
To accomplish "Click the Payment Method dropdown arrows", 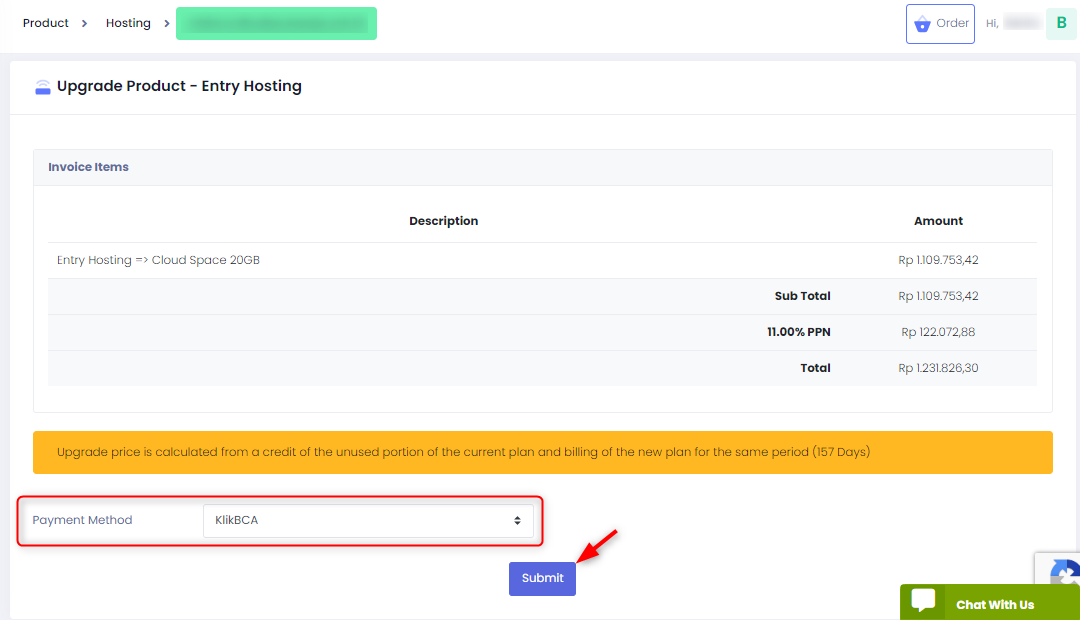I will click(517, 521).
